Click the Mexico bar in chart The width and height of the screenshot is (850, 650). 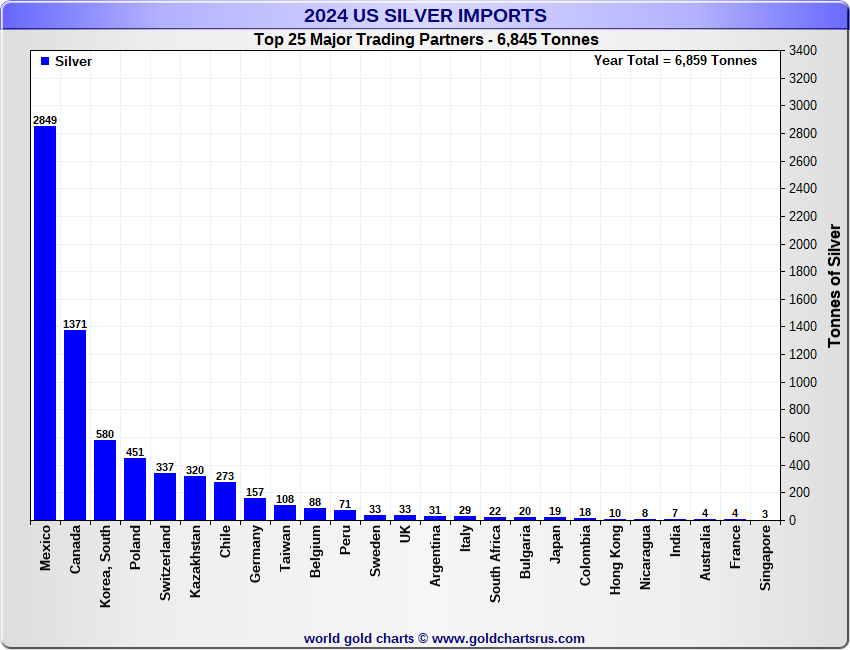pyautogui.click(x=45, y=322)
